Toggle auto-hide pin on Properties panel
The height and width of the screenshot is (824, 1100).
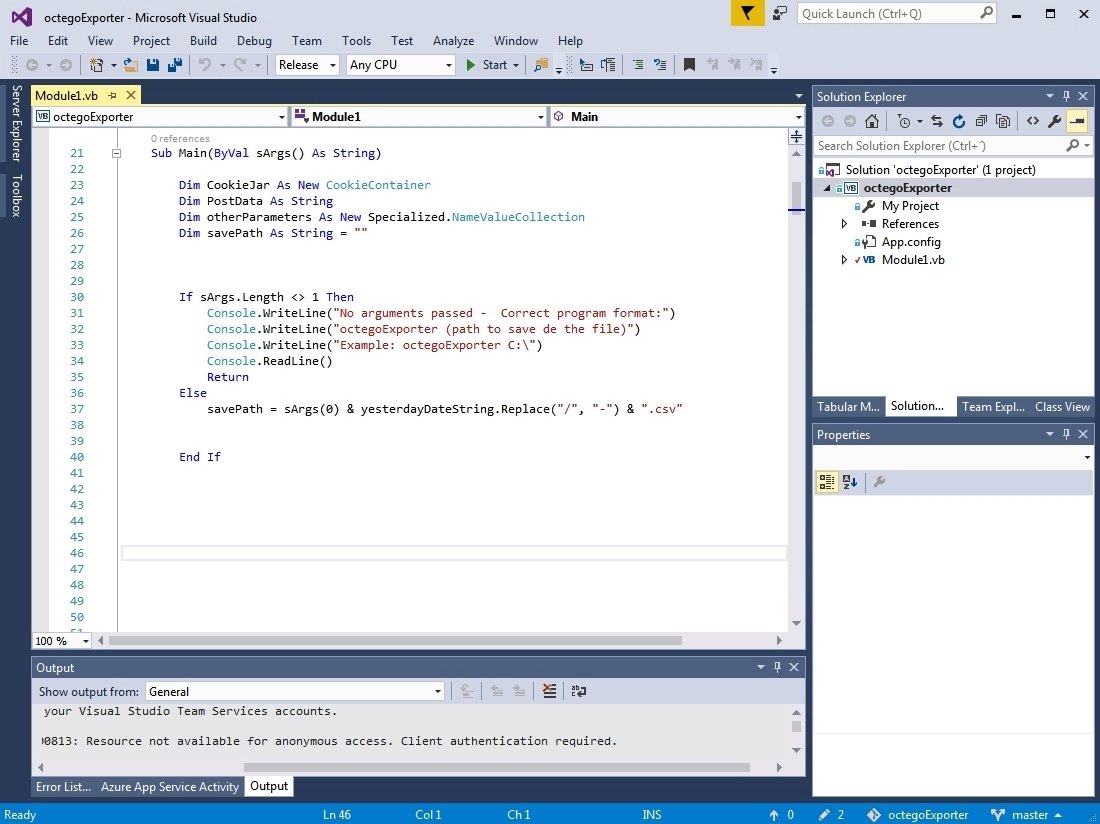coord(1066,434)
